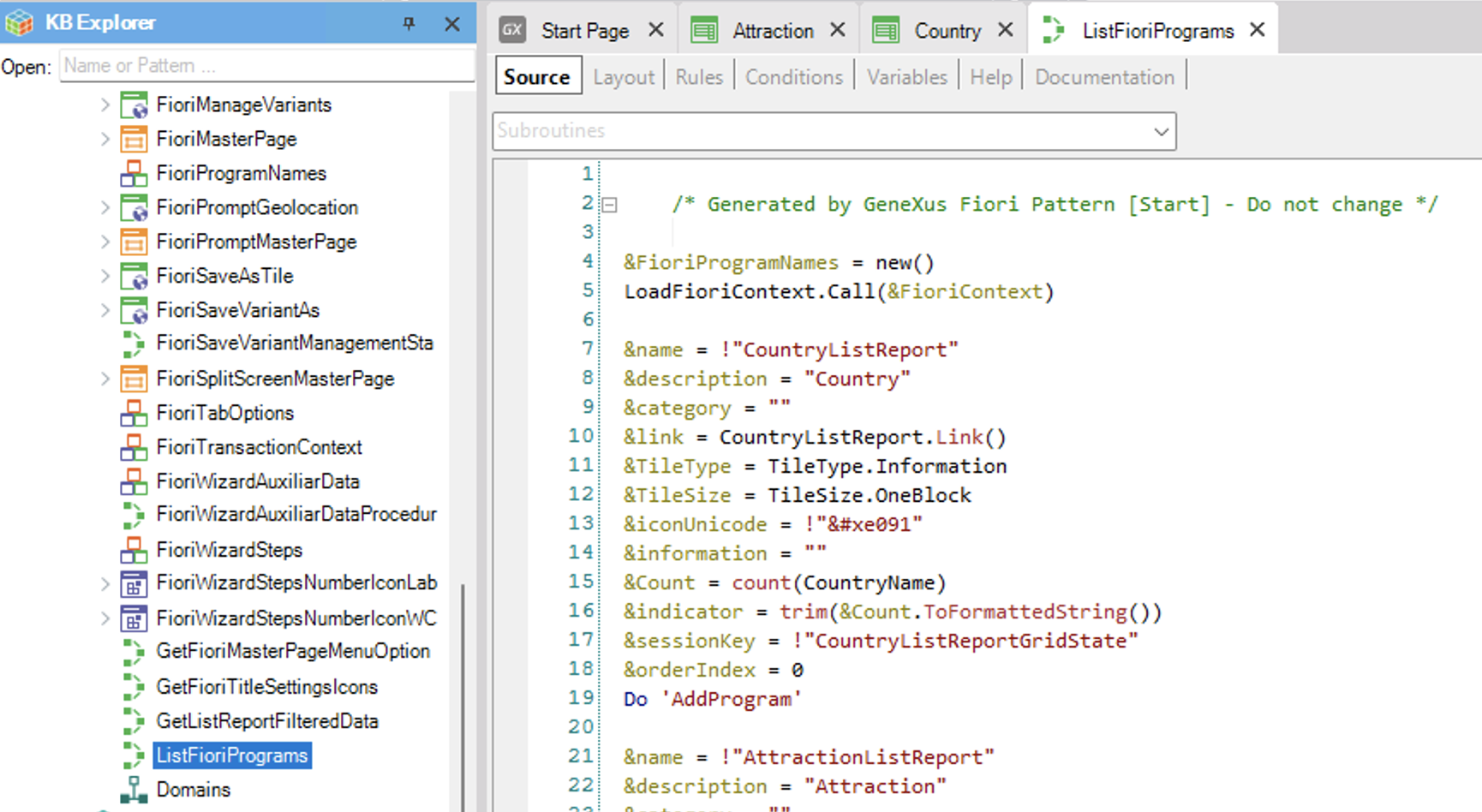Click the FioriSaveAsTile icon
The image size is (1482, 812).
tap(134, 276)
